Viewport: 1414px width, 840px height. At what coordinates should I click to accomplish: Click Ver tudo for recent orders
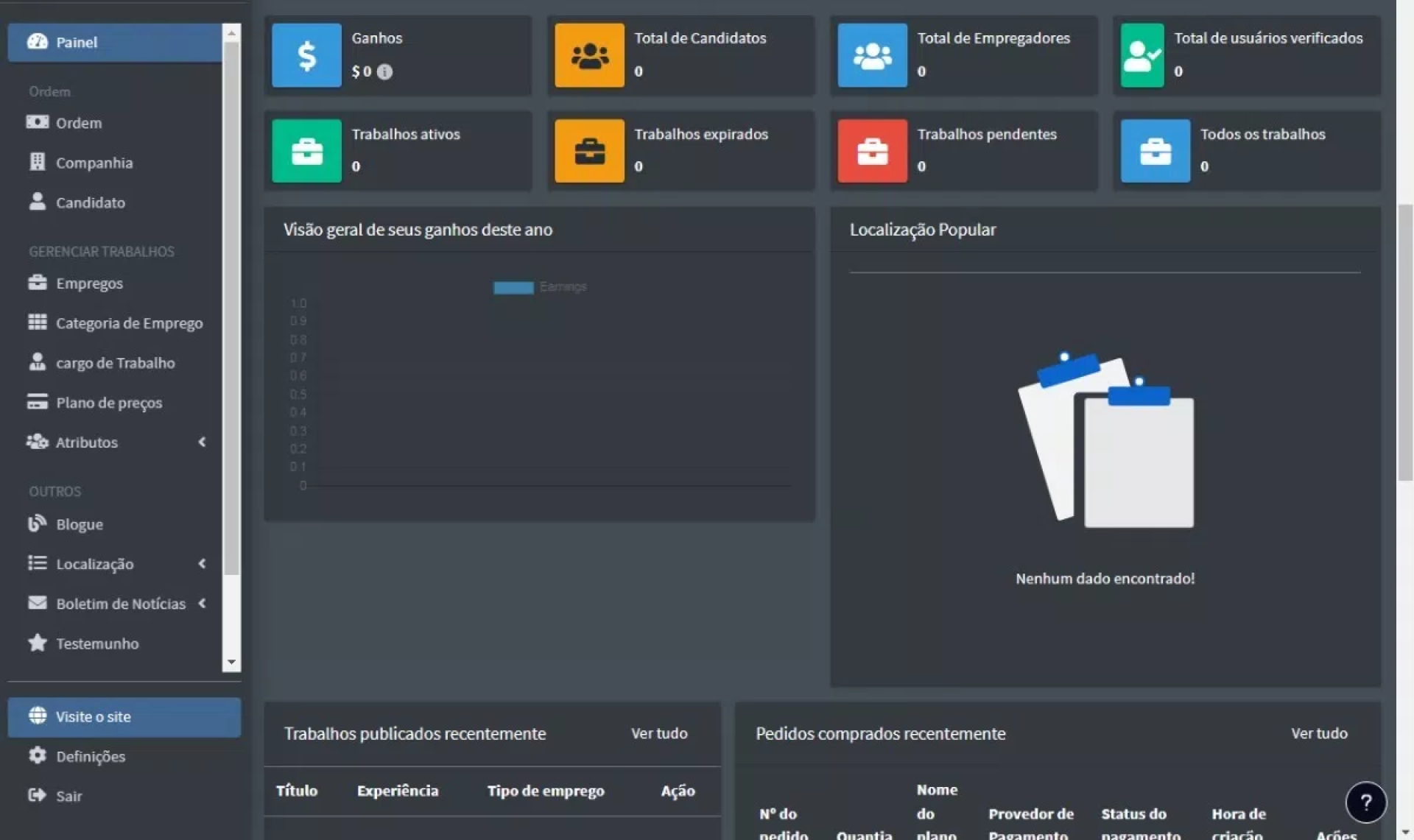(1318, 733)
